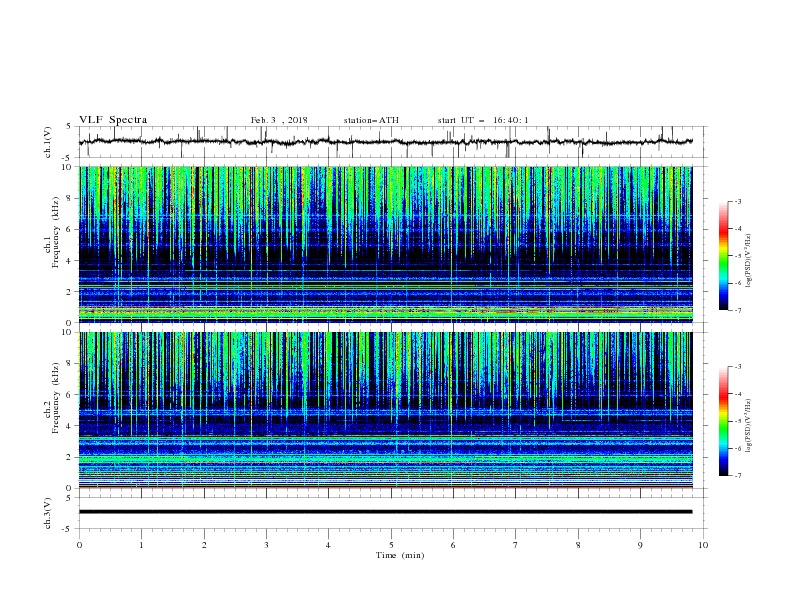Click the "ch.3(V)" axis label
The image size is (792, 612).
48,513
